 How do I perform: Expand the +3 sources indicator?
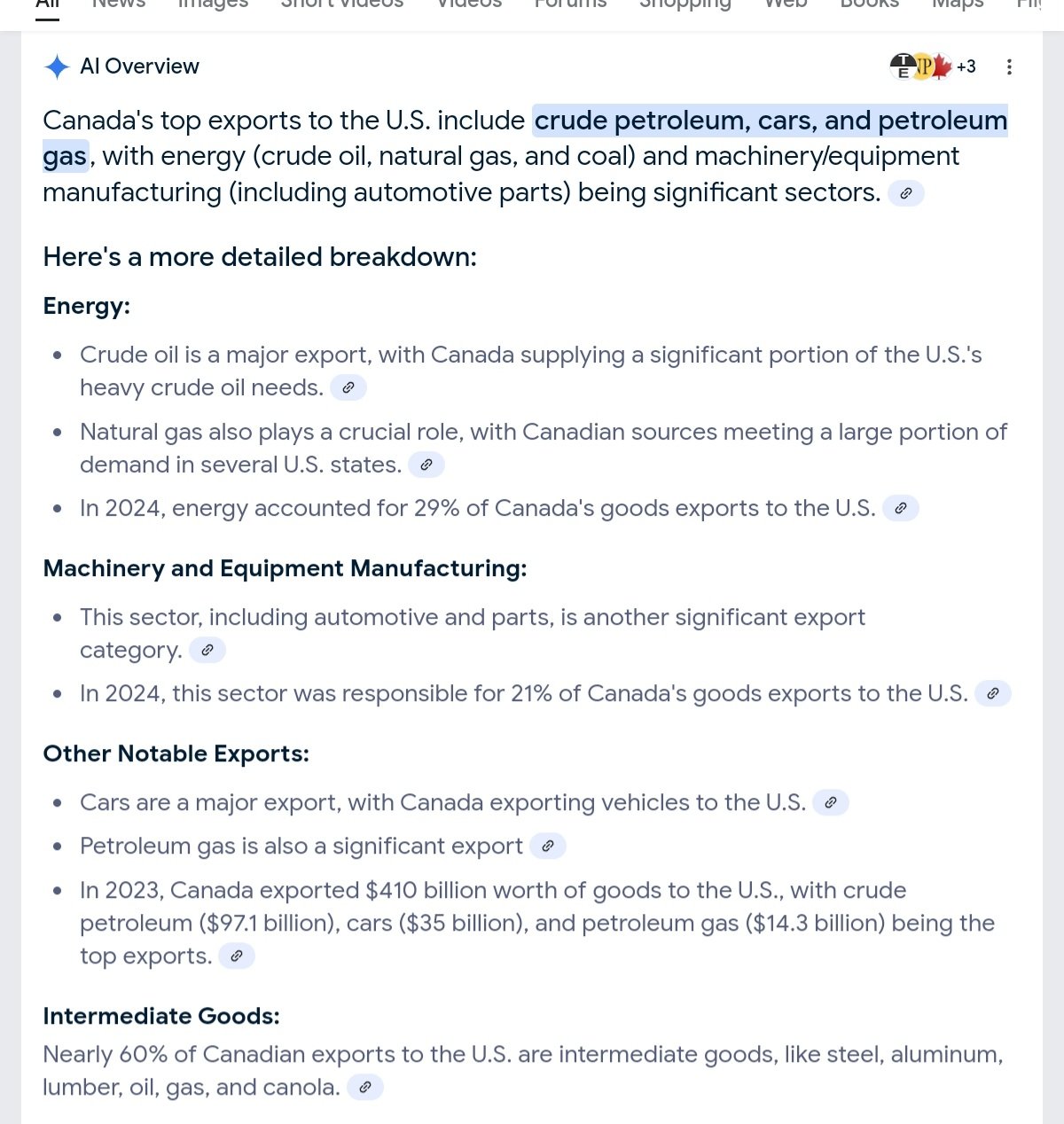[966, 66]
